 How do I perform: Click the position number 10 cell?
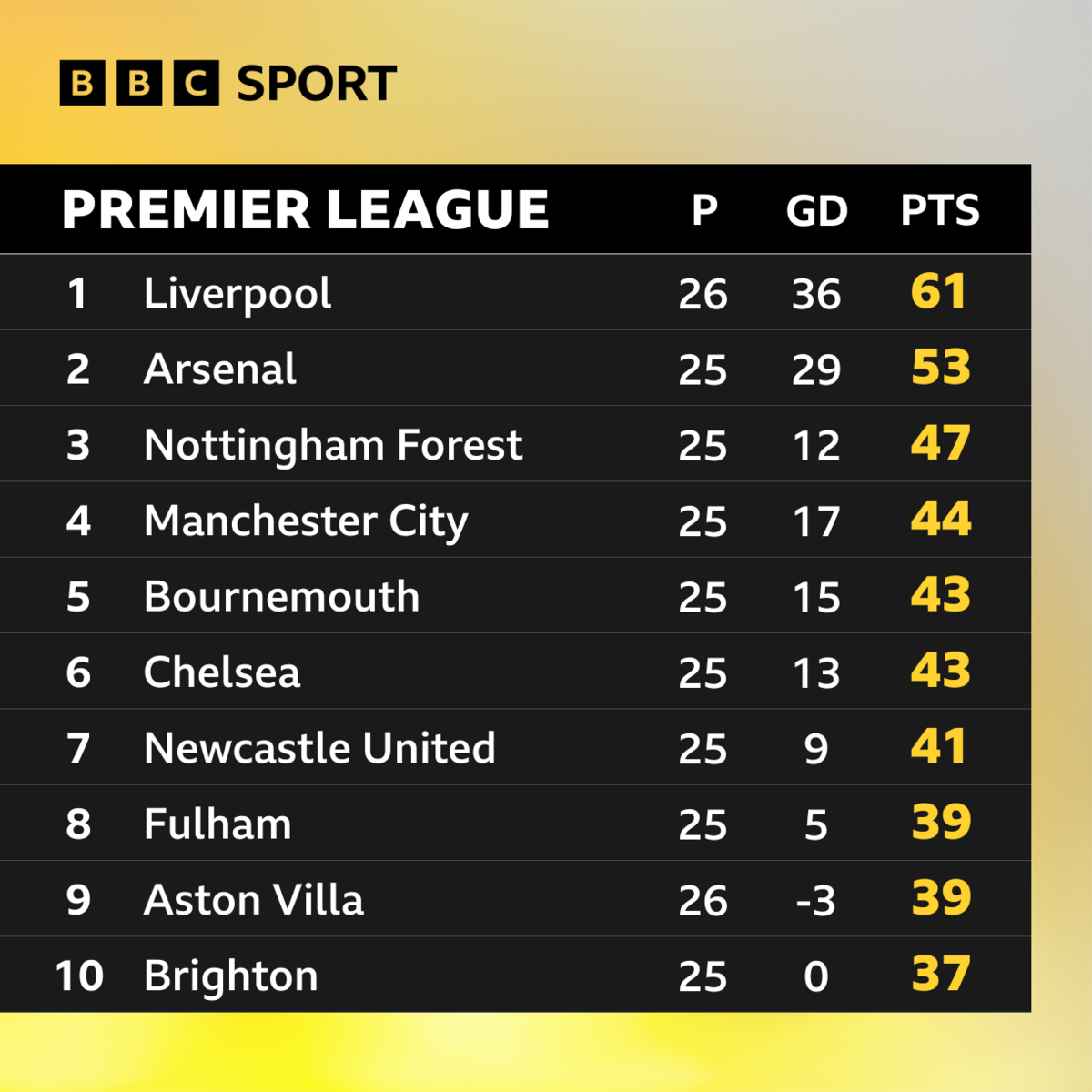[79, 976]
